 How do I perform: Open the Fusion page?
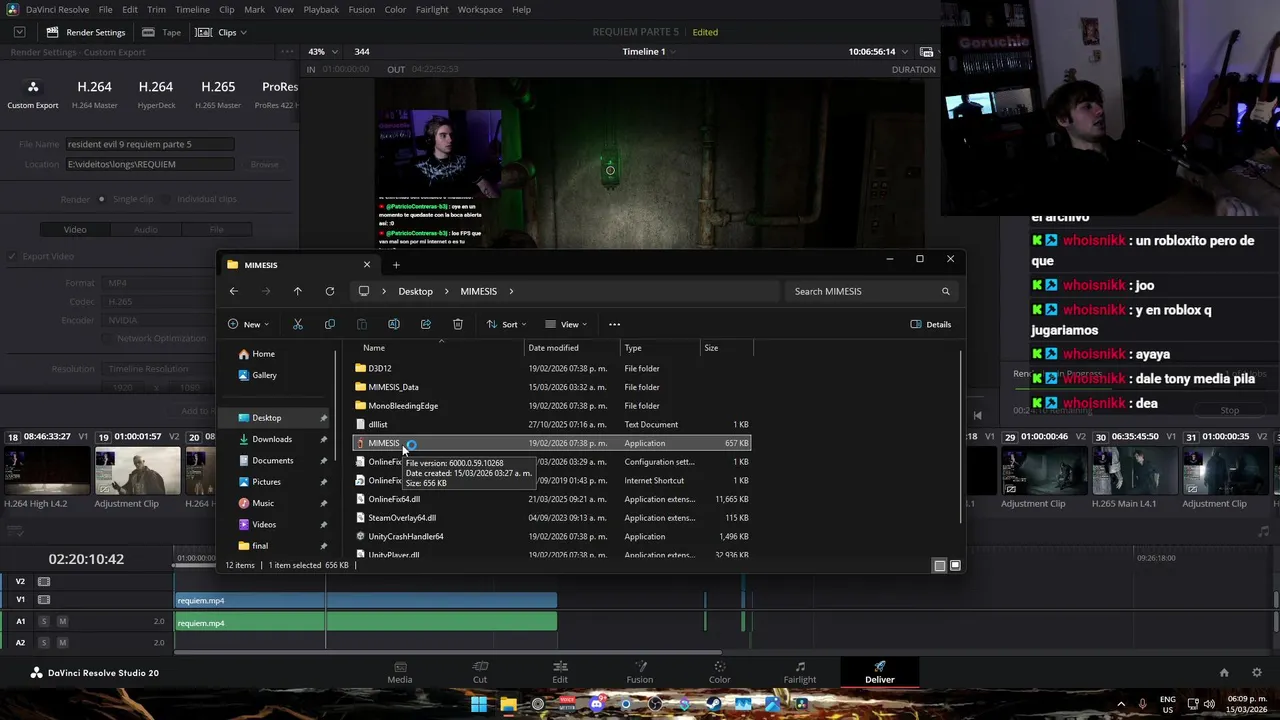coord(640,672)
